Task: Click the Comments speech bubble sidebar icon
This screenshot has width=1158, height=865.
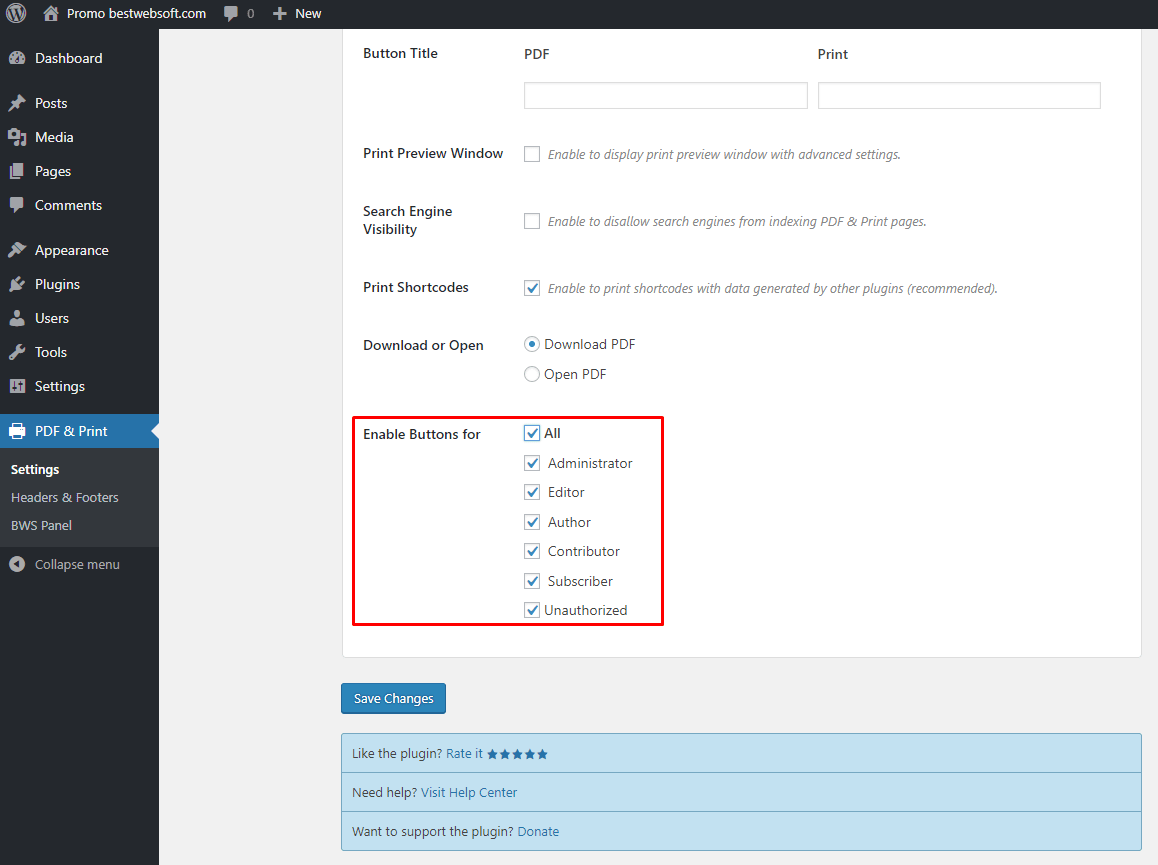Action: pos(17,205)
